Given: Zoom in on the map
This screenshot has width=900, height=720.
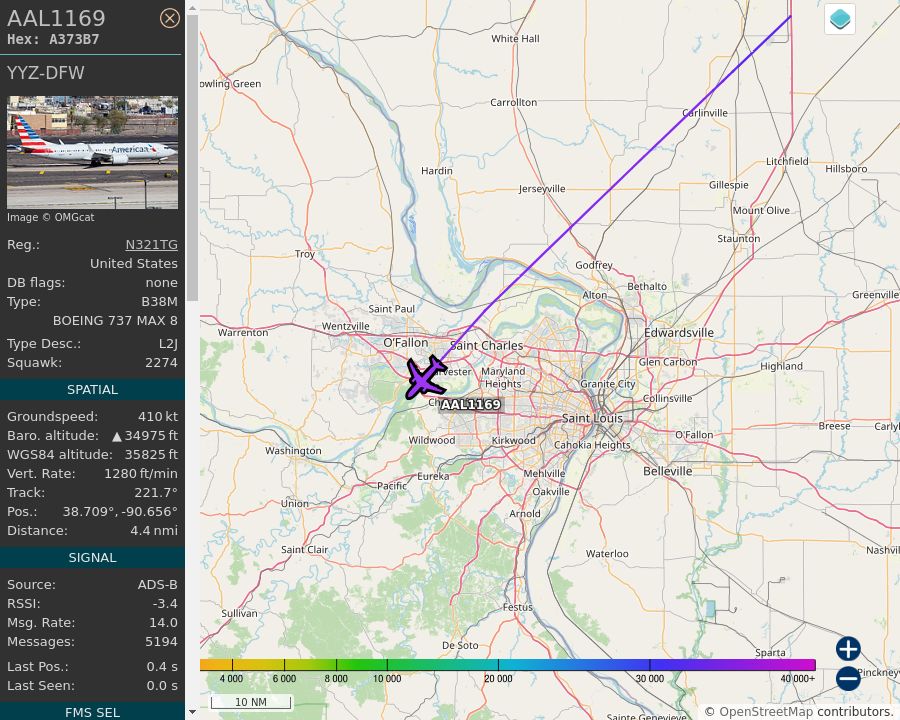Looking at the screenshot, I should (x=848, y=649).
